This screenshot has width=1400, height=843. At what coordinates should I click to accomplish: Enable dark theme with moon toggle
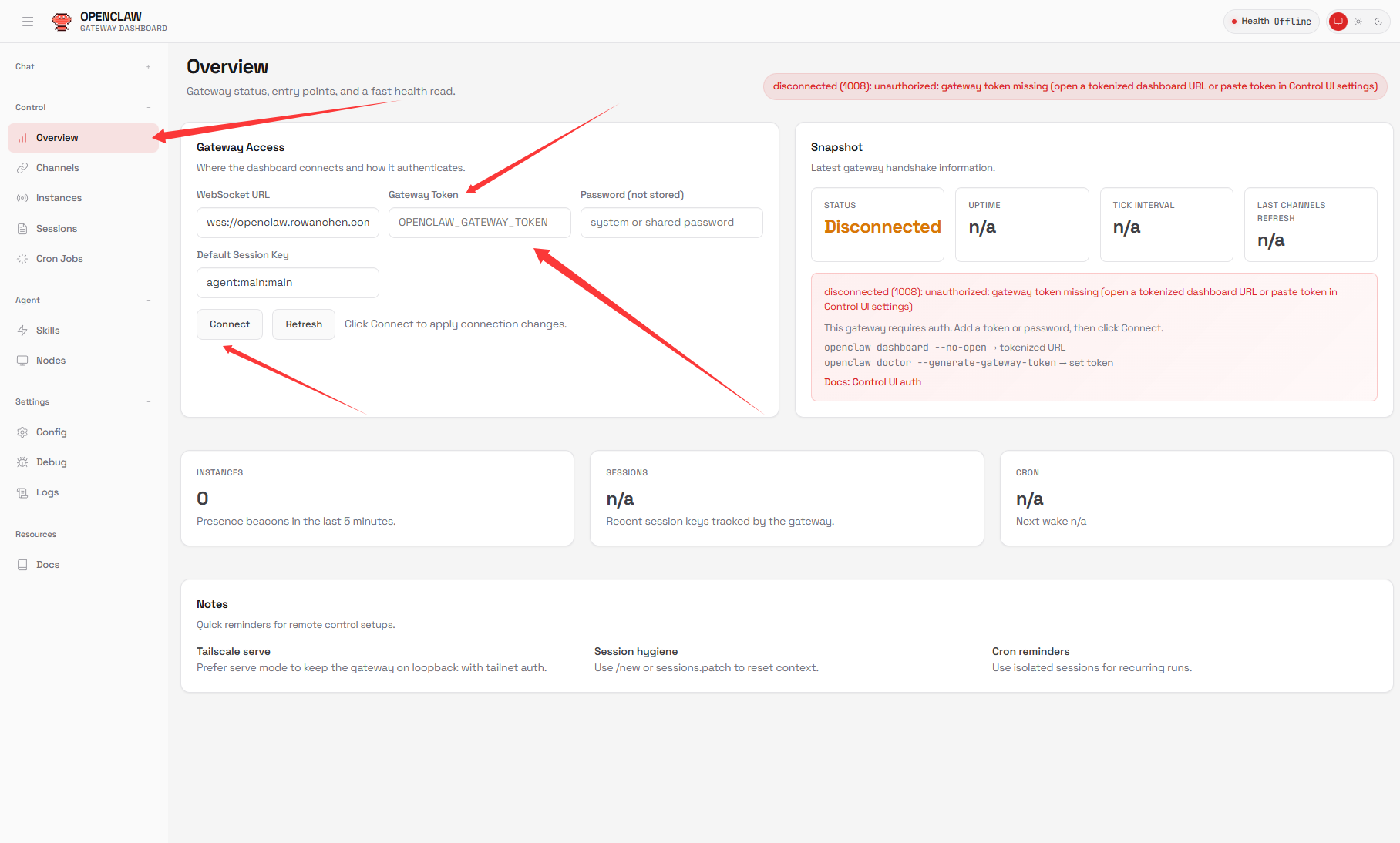(1378, 22)
